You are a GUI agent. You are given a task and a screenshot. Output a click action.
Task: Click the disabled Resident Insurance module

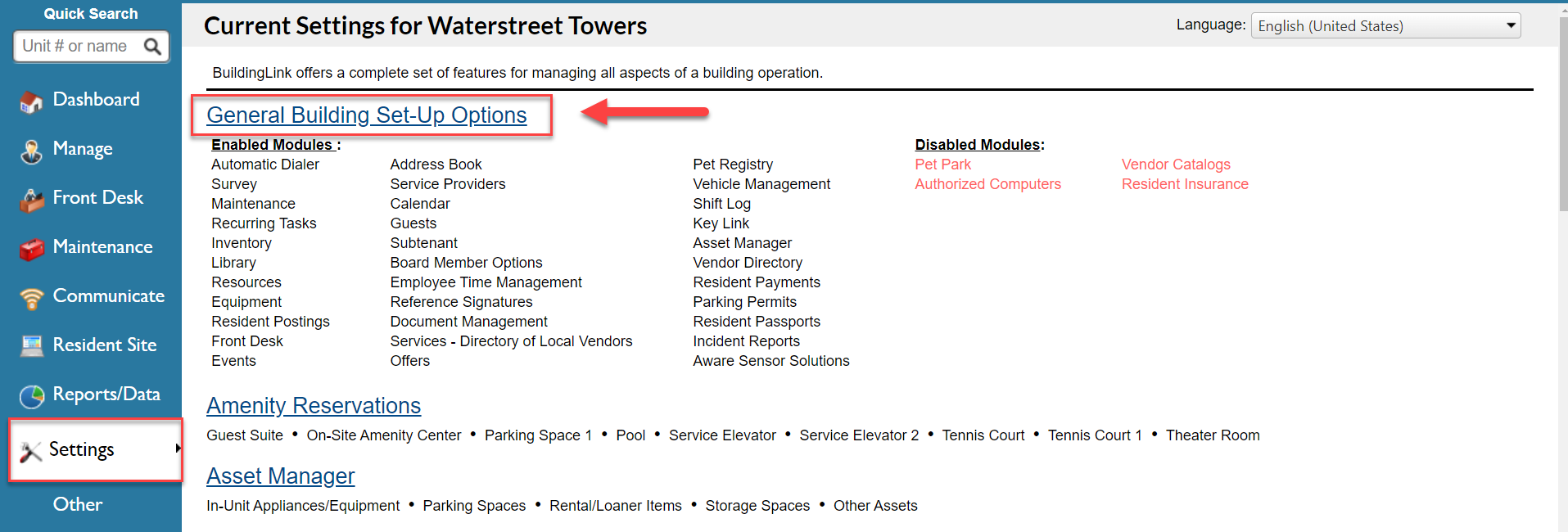click(x=1185, y=184)
